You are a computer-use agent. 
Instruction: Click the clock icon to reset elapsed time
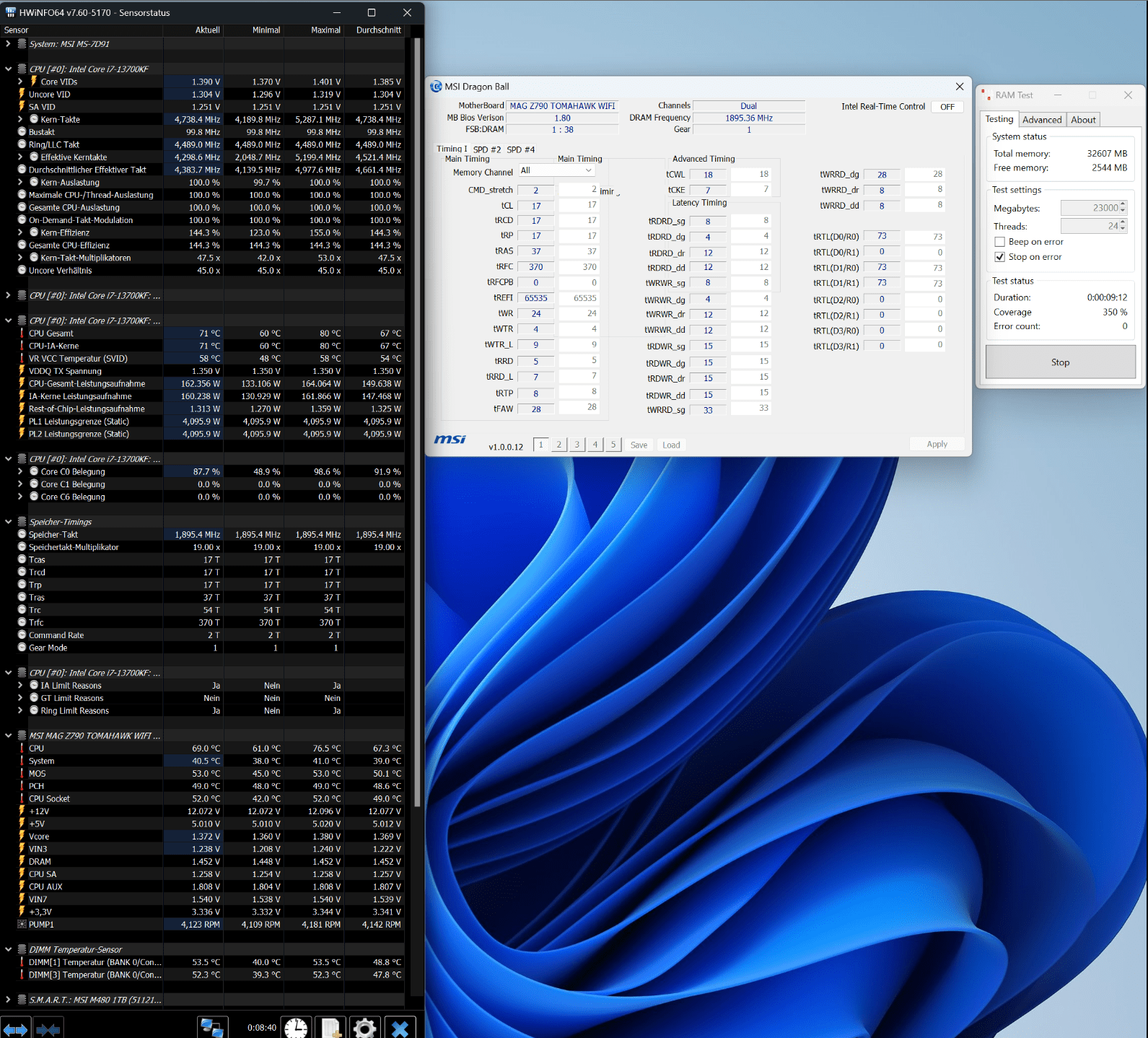point(296,1027)
